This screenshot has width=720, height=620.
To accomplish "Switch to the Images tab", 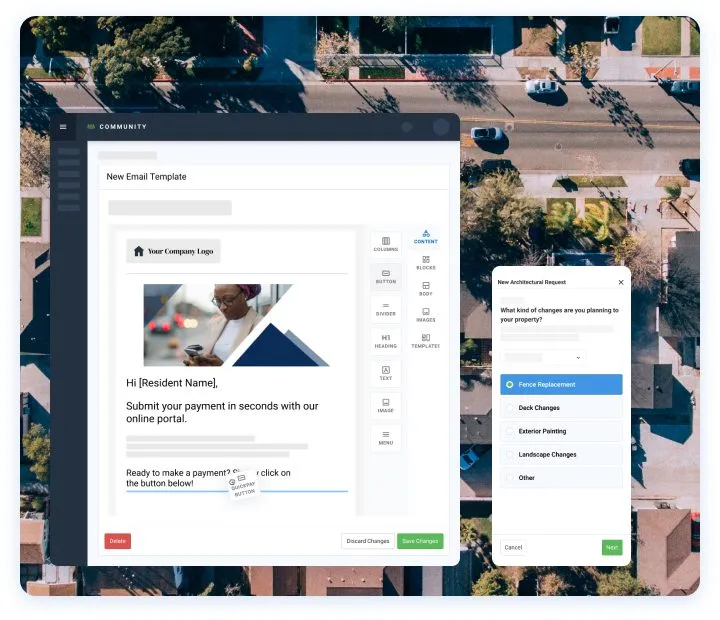I will click(x=426, y=315).
